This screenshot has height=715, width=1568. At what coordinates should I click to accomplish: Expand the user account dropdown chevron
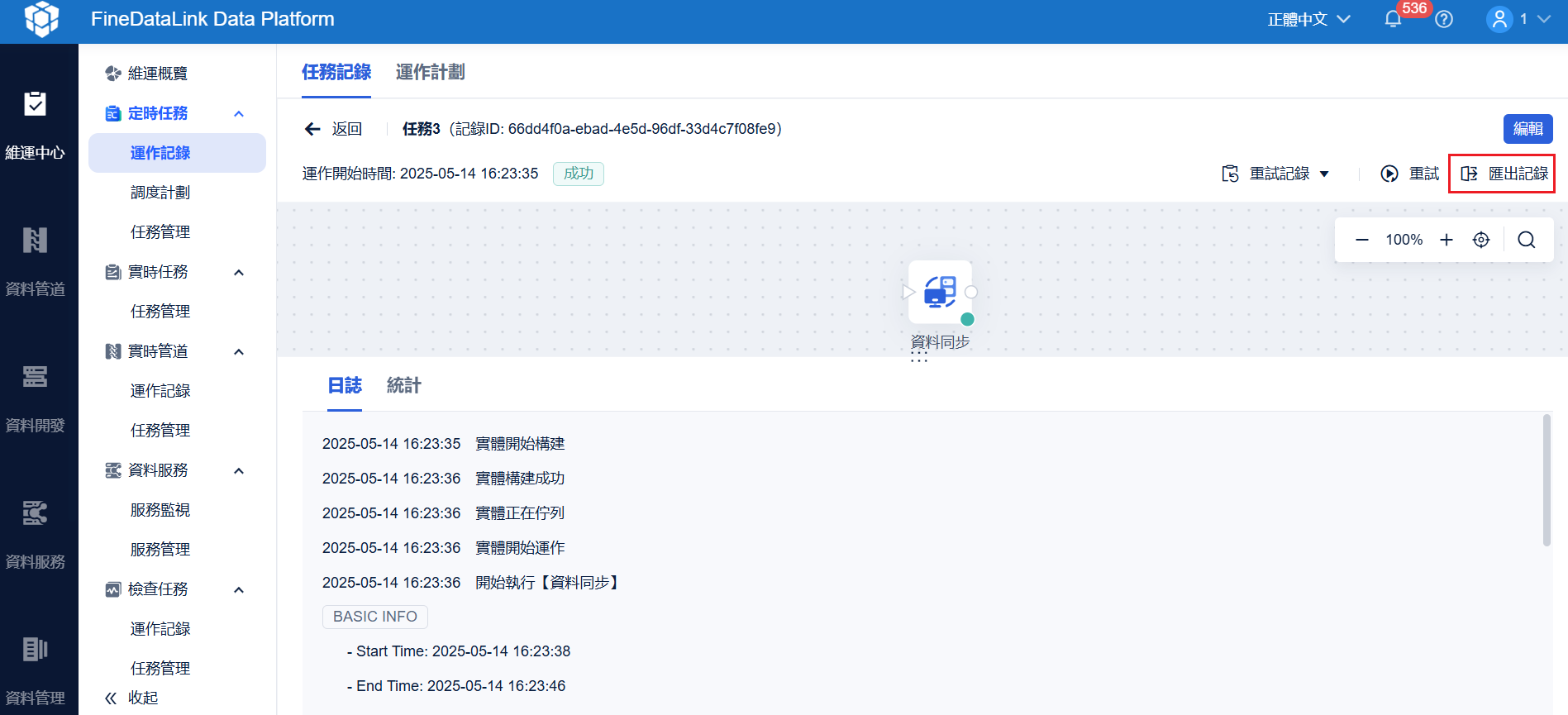[1543, 19]
